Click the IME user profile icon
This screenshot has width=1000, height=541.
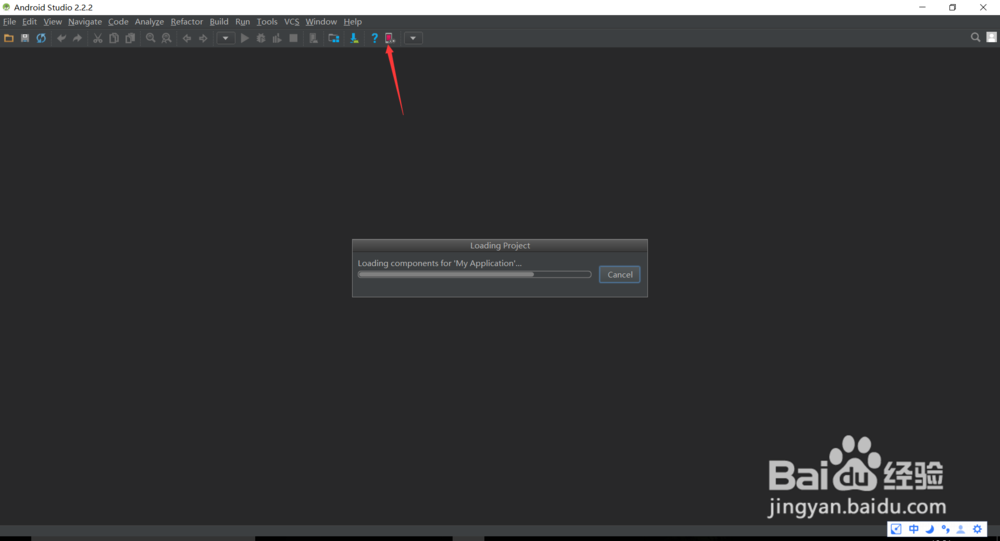[x=960, y=529]
